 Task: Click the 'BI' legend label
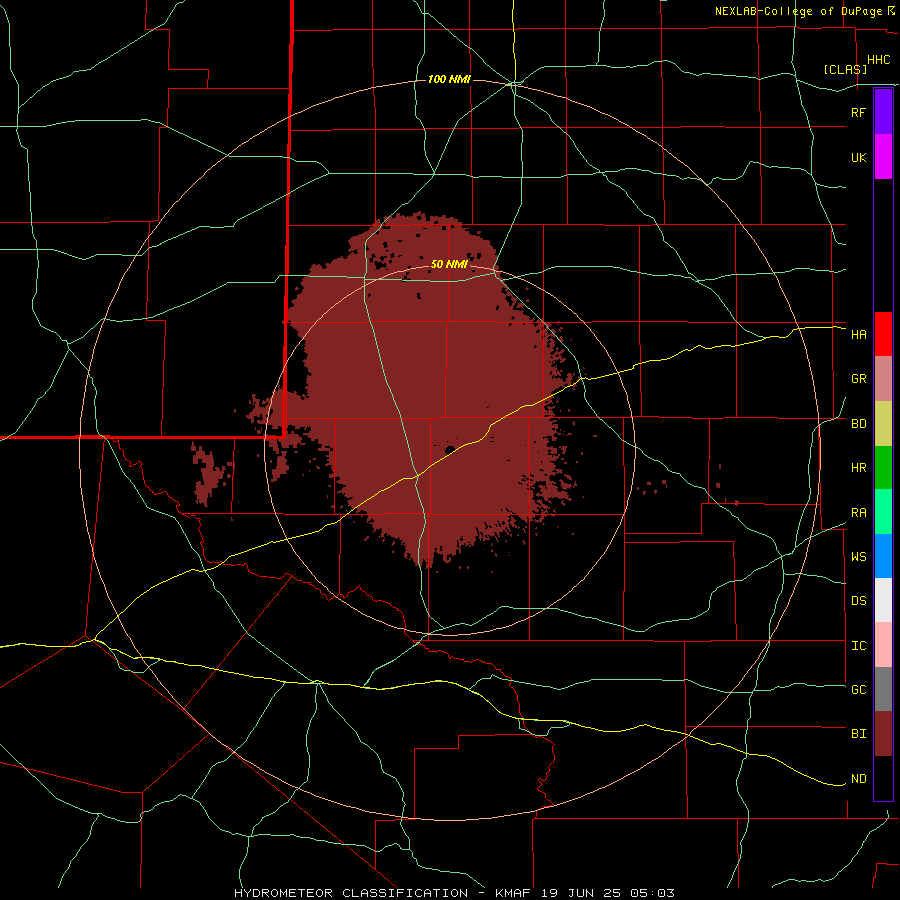[x=858, y=734]
